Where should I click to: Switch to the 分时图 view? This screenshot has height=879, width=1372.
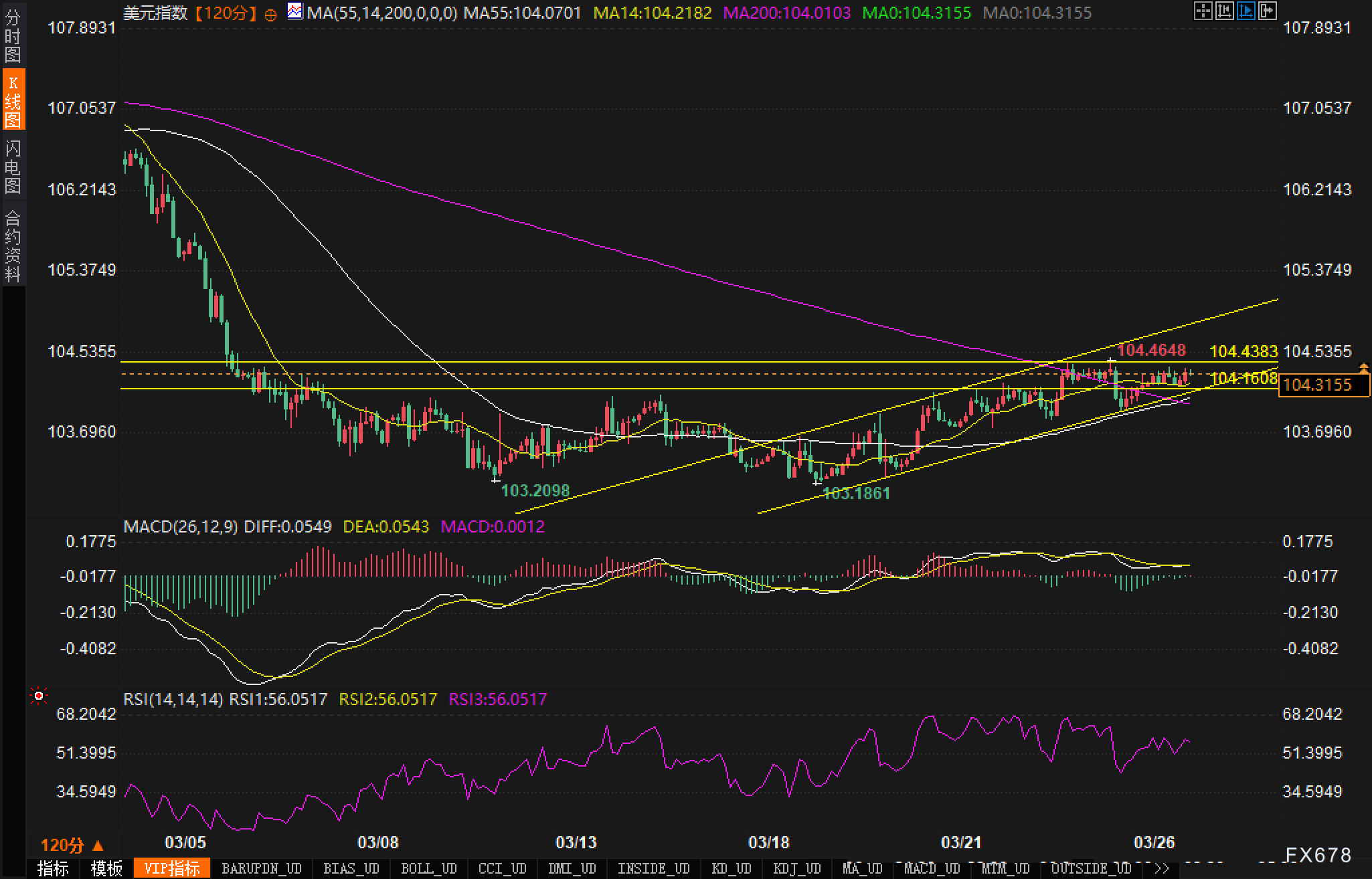click(13, 36)
